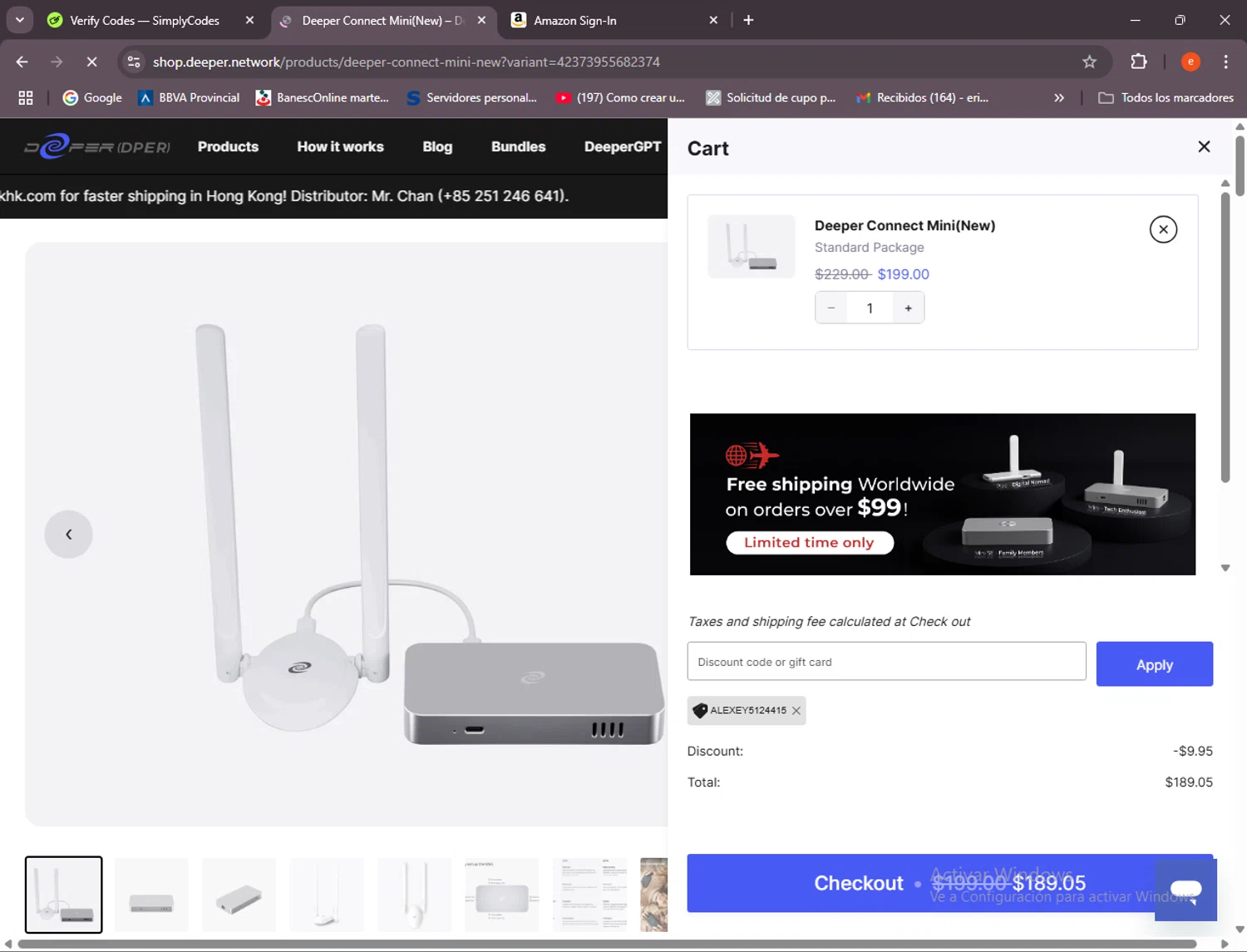
Task: Click the horizontal page scrollbar
Action: click(607, 944)
